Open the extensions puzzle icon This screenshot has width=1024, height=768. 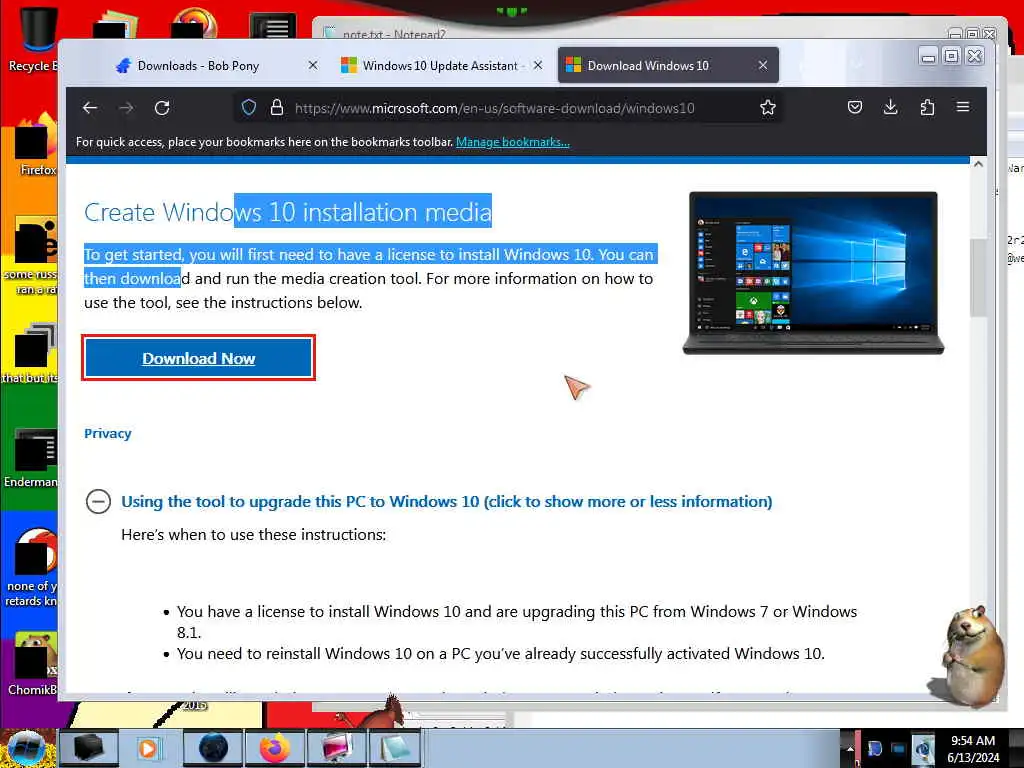point(927,107)
